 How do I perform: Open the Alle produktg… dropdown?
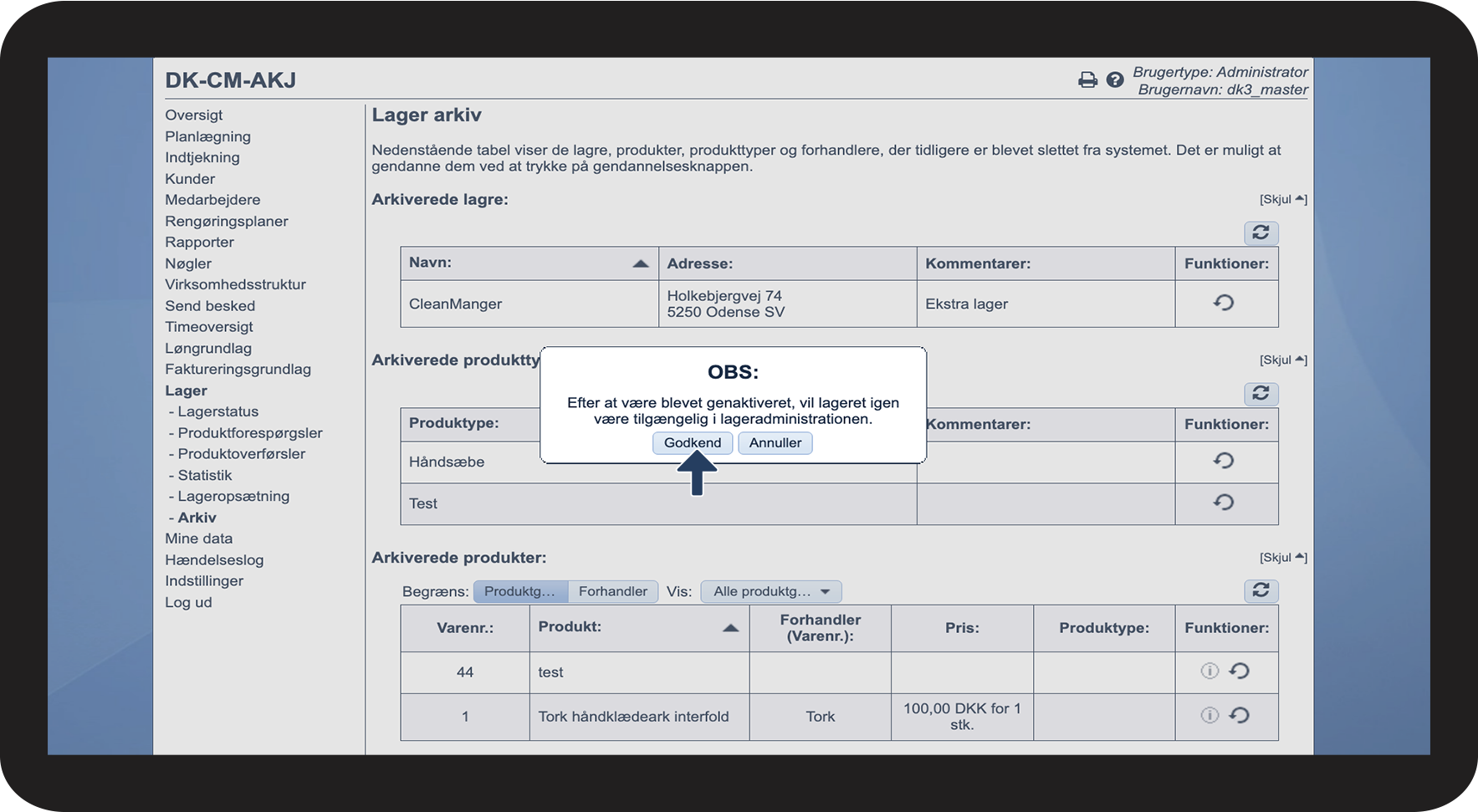[x=770, y=591]
